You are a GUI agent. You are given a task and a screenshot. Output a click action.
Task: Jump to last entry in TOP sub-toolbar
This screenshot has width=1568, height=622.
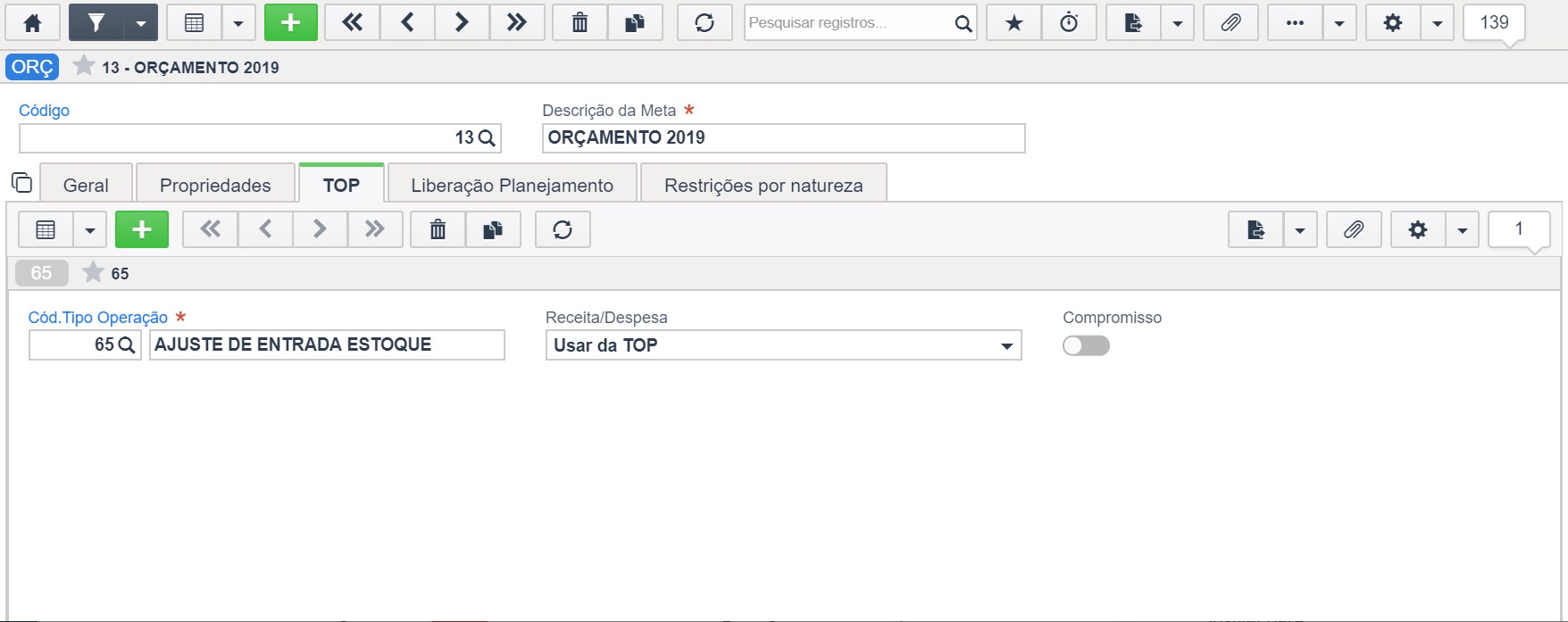coord(375,230)
